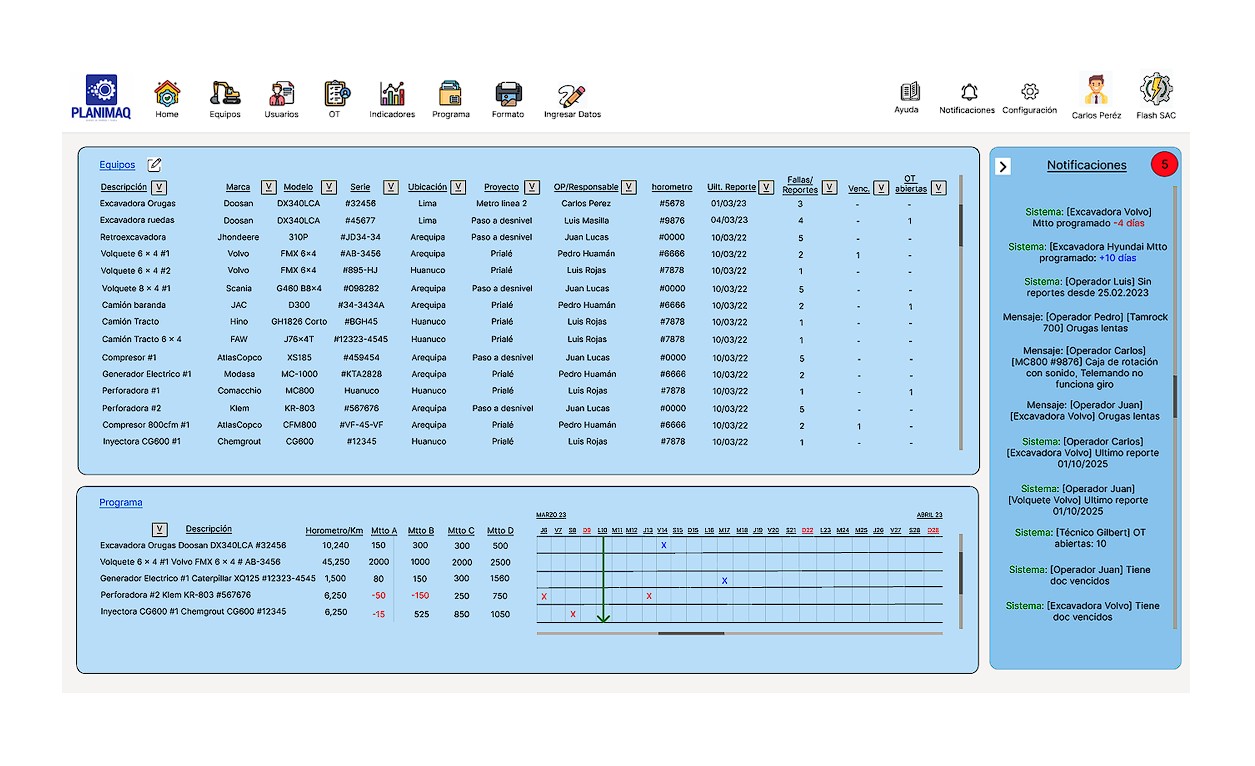
Task: Click the horizontal scrollbar under the calendar
Action: [690, 633]
